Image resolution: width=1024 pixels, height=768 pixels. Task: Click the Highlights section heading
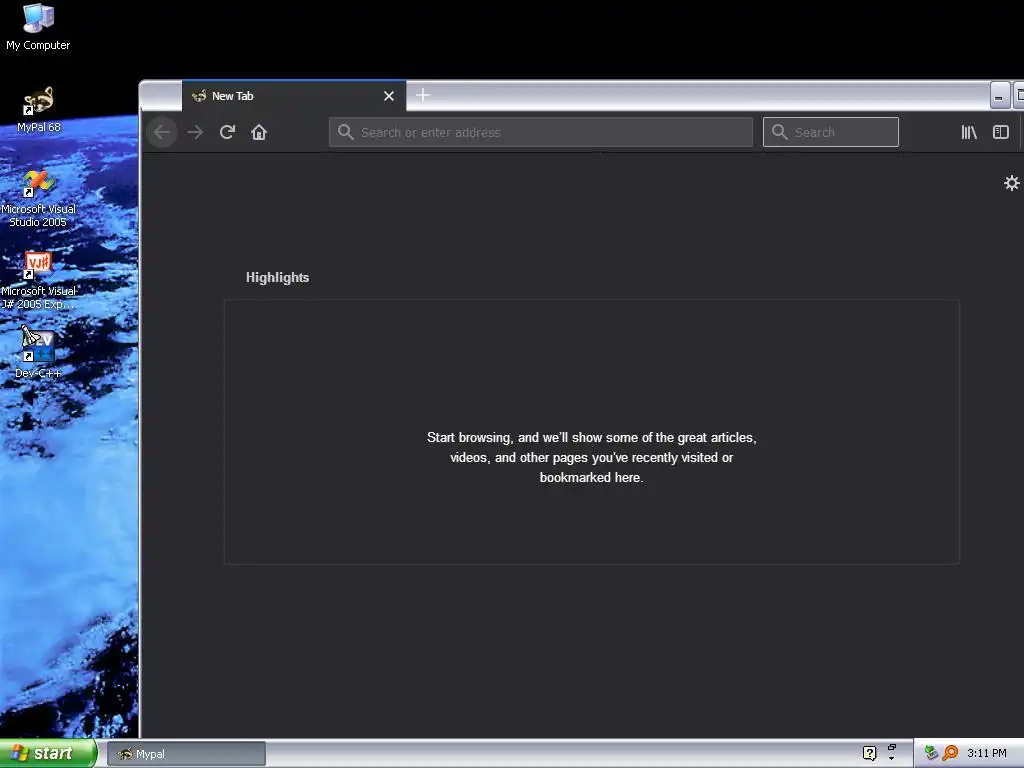point(277,278)
